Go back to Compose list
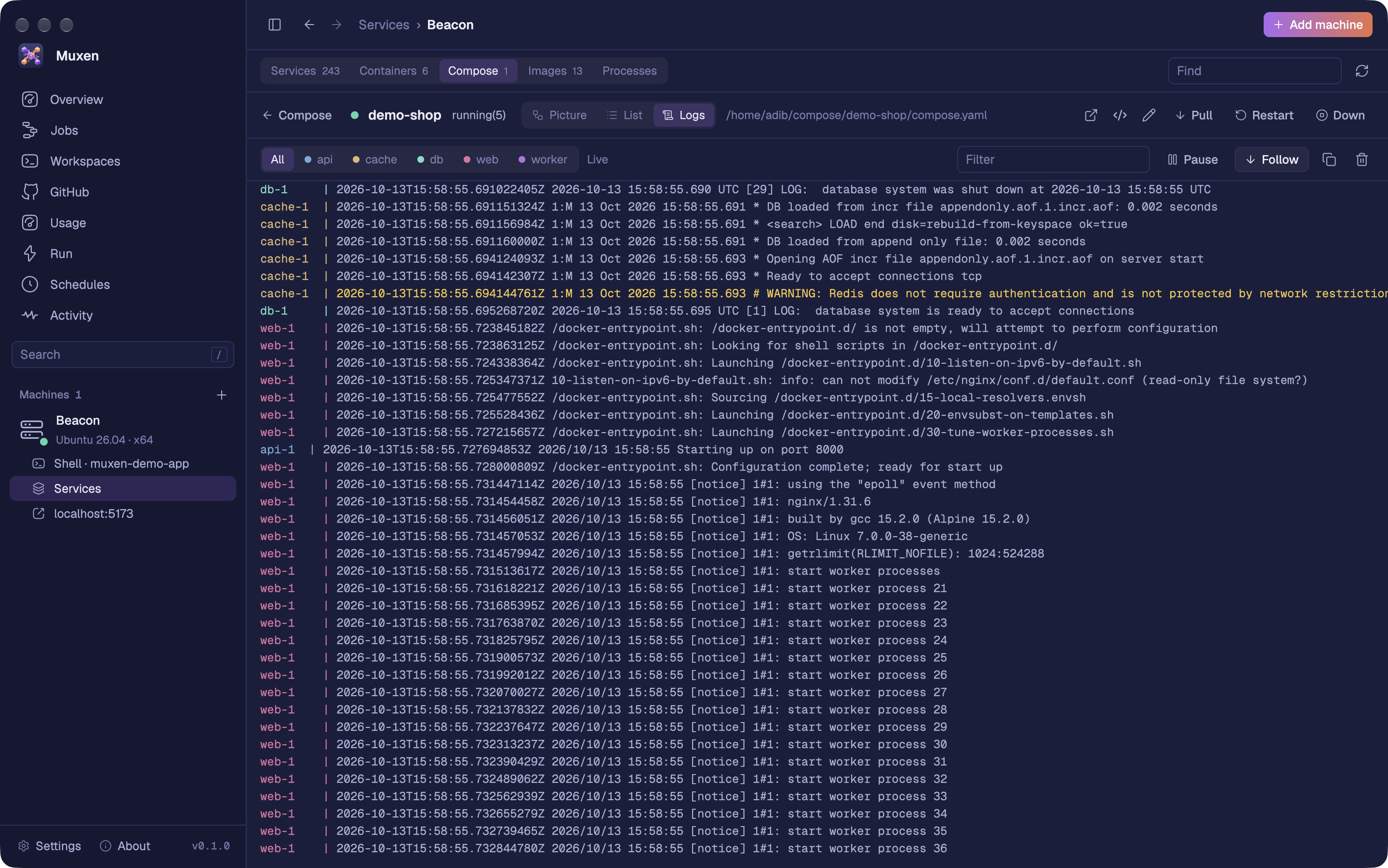Viewport: 1388px width, 868px height. (297, 116)
